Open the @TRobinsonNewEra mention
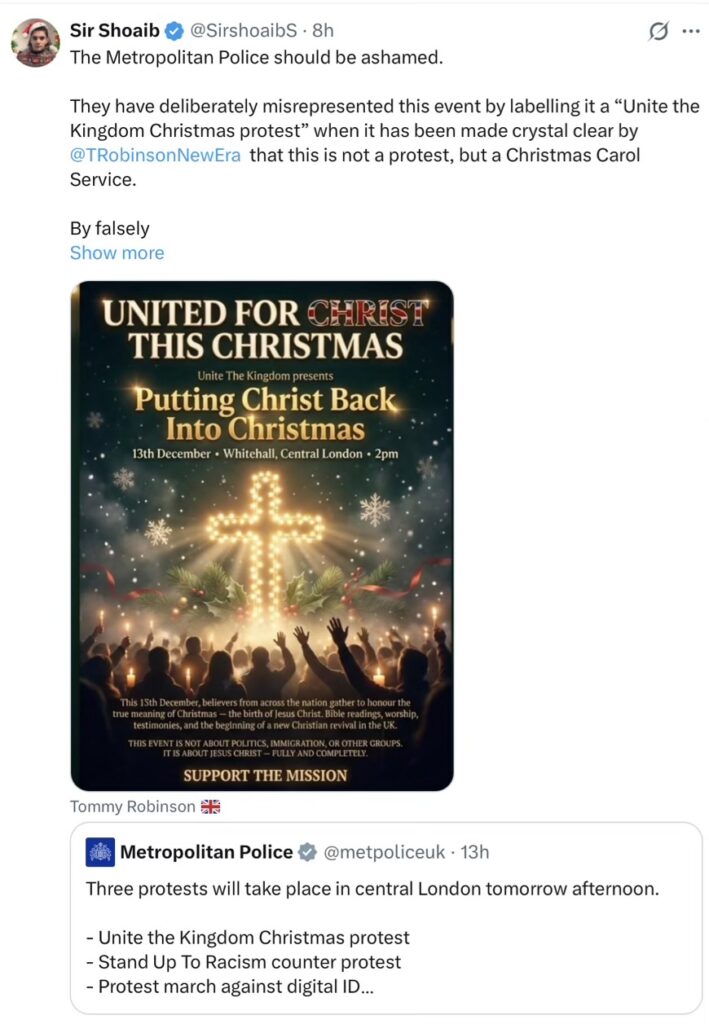This screenshot has height=1024, width=709. pyautogui.click(x=155, y=156)
